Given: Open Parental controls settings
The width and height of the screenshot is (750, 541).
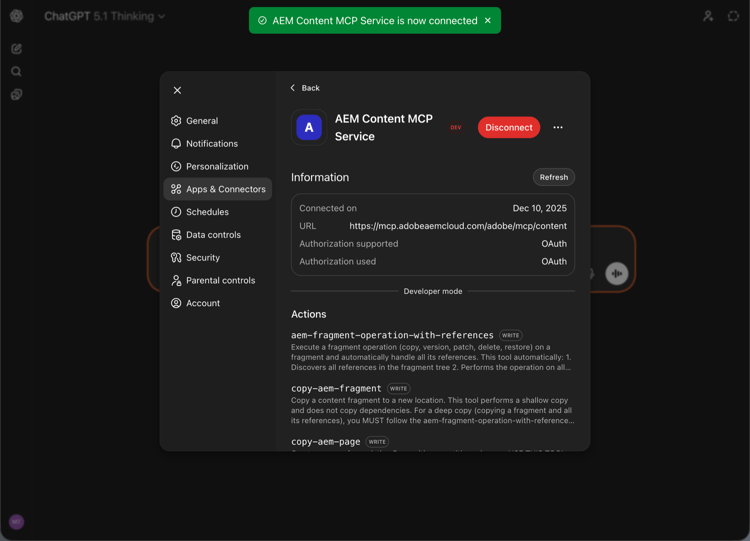Looking at the screenshot, I should click(x=218, y=280).
